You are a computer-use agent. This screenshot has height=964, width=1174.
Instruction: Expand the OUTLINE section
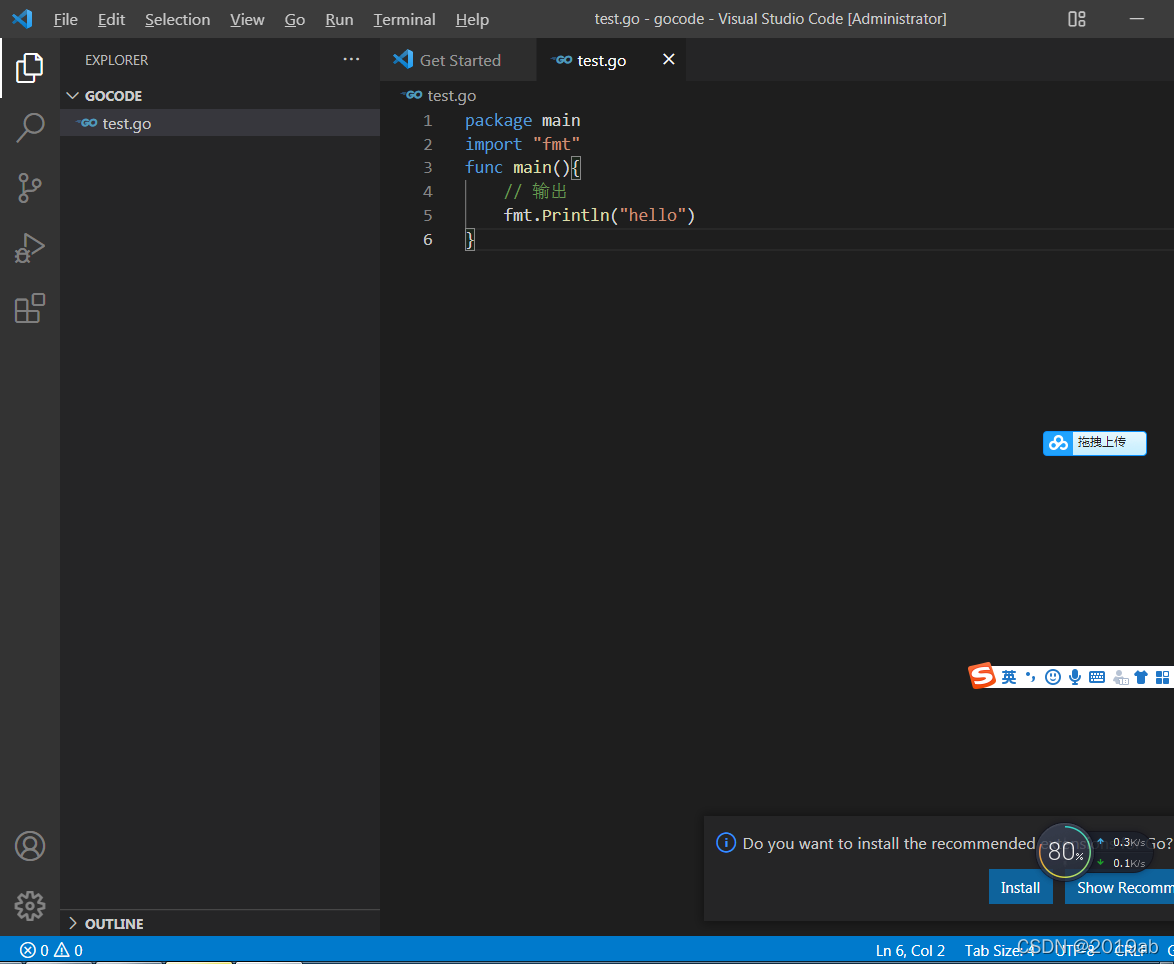[x=220, y=924]
